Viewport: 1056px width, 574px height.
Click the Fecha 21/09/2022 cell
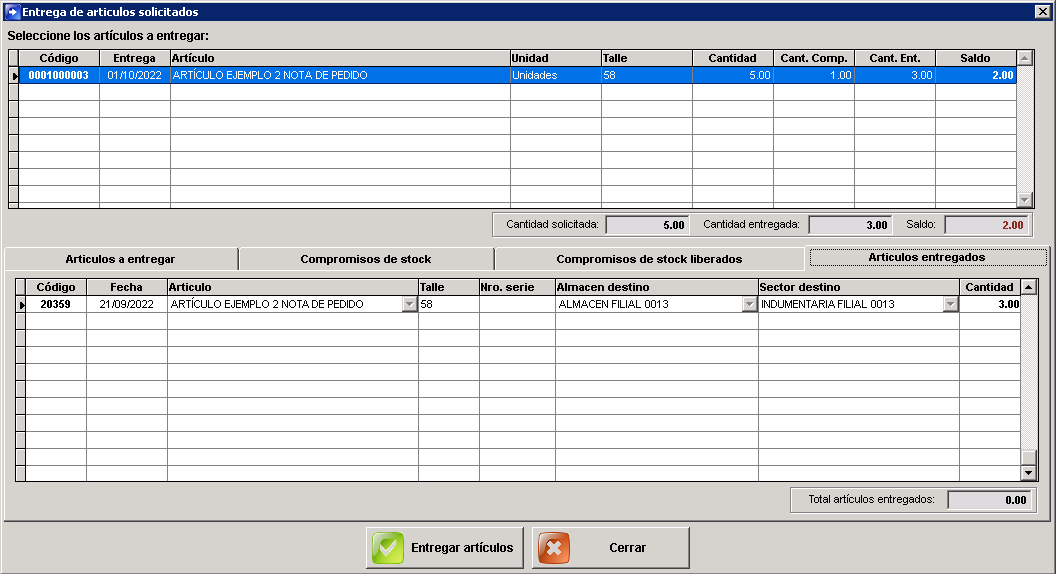(x=127, y=305)
